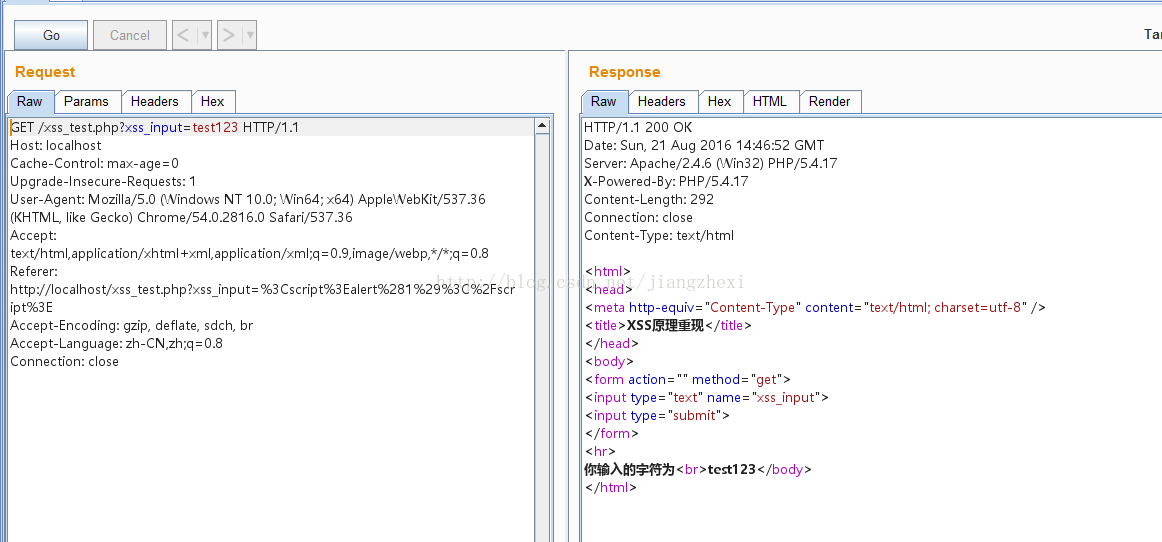
Task: Click the Content-Type: text/html response line
Action: tap(659, 235)
